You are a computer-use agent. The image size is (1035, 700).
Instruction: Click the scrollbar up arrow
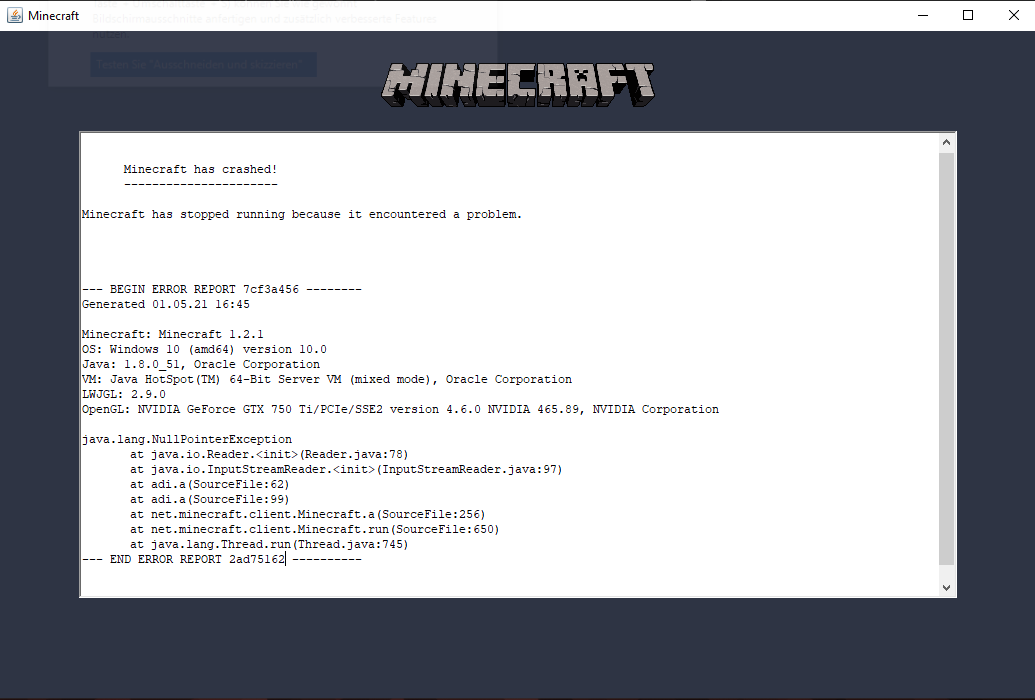tap(946, 140)
